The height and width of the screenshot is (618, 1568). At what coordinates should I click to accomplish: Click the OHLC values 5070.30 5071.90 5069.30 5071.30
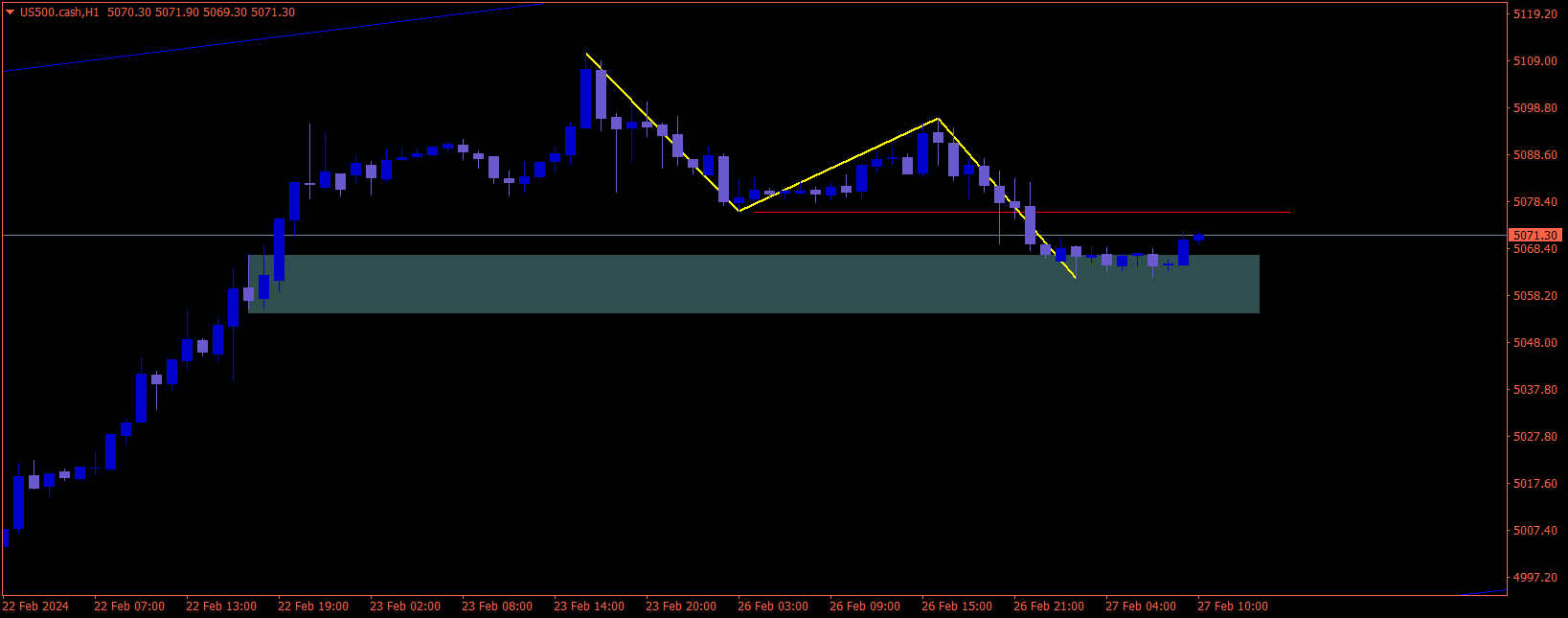coord(201,12)
